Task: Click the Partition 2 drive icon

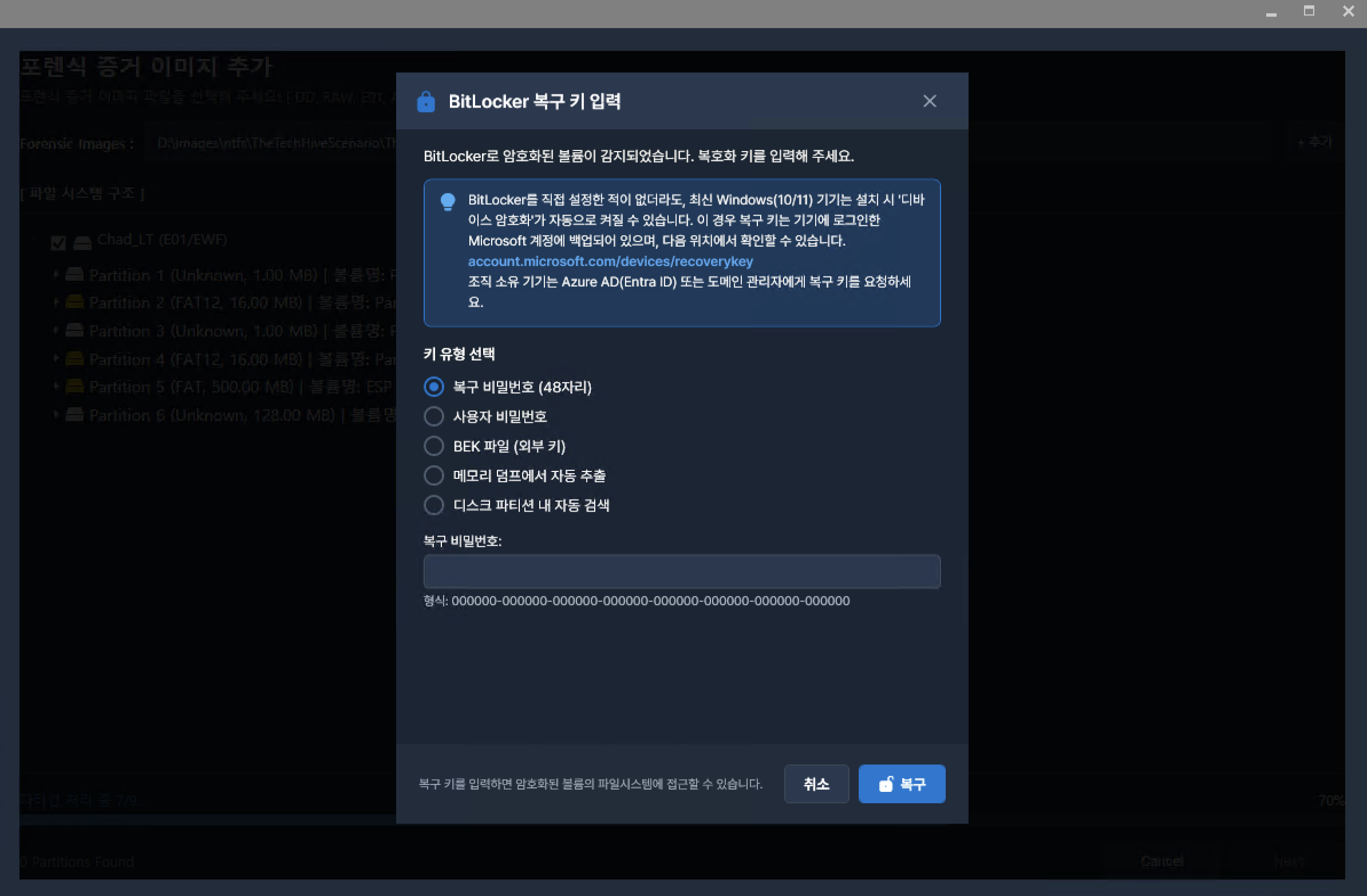Action: [x=74, y=302]
